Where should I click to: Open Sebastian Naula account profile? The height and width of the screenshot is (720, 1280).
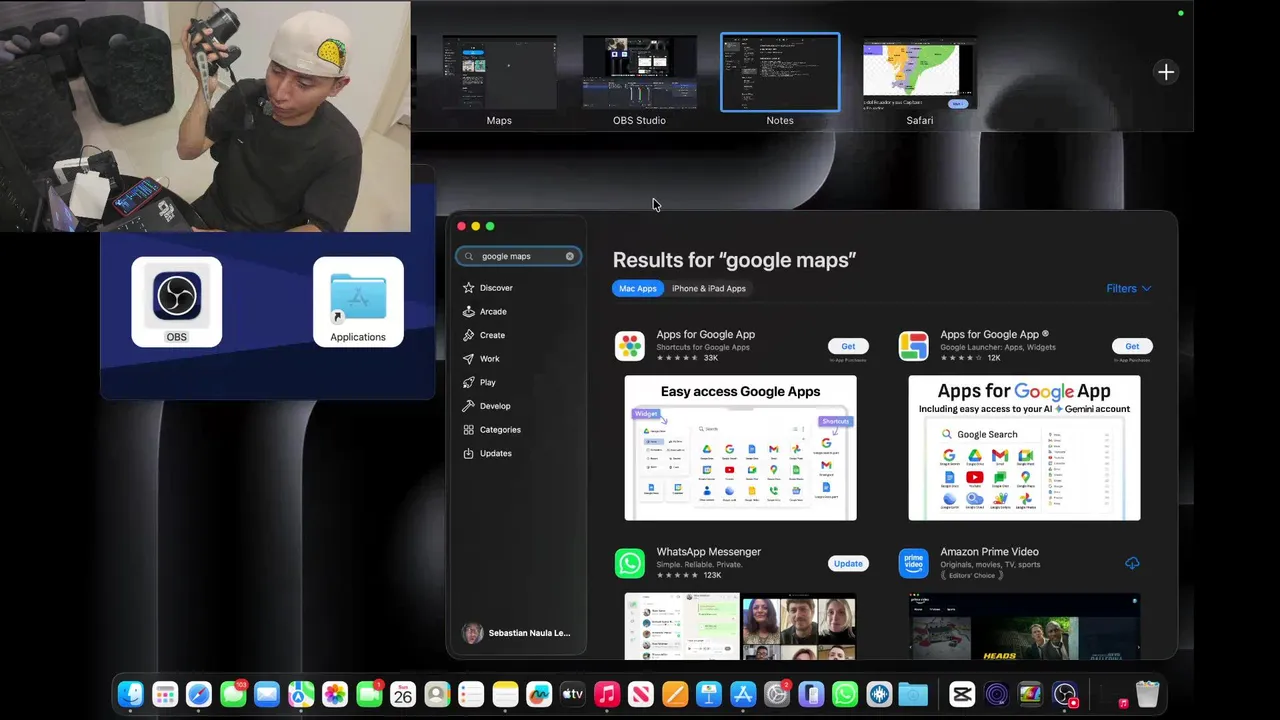point(516,633)
